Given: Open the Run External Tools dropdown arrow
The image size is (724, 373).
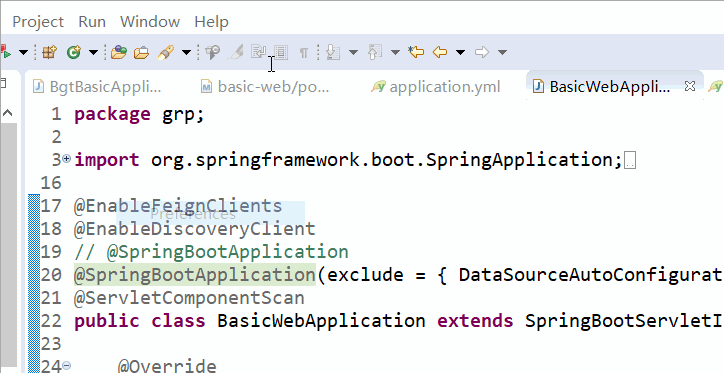Looking at the screenshot, I should pyautogui.click(x=23, y=52).
